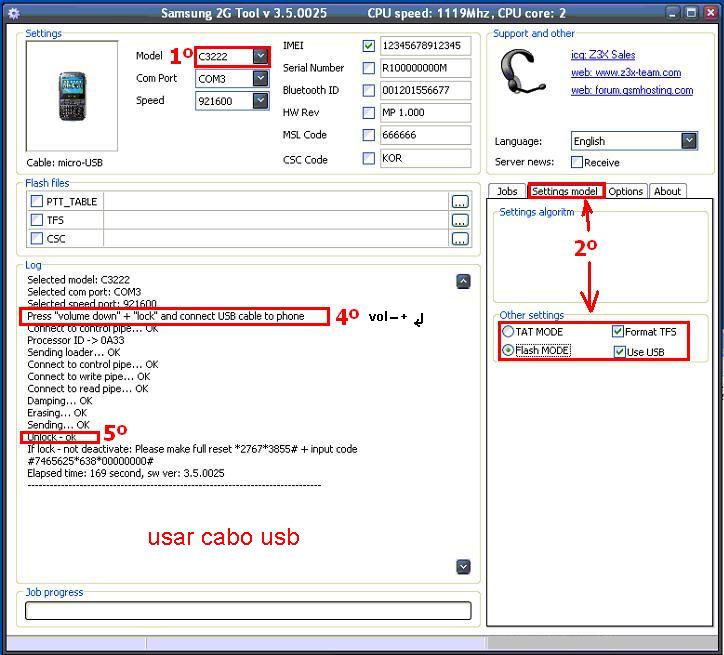
Task: Browse for the CSC flash file
Action: click(460, 239)
